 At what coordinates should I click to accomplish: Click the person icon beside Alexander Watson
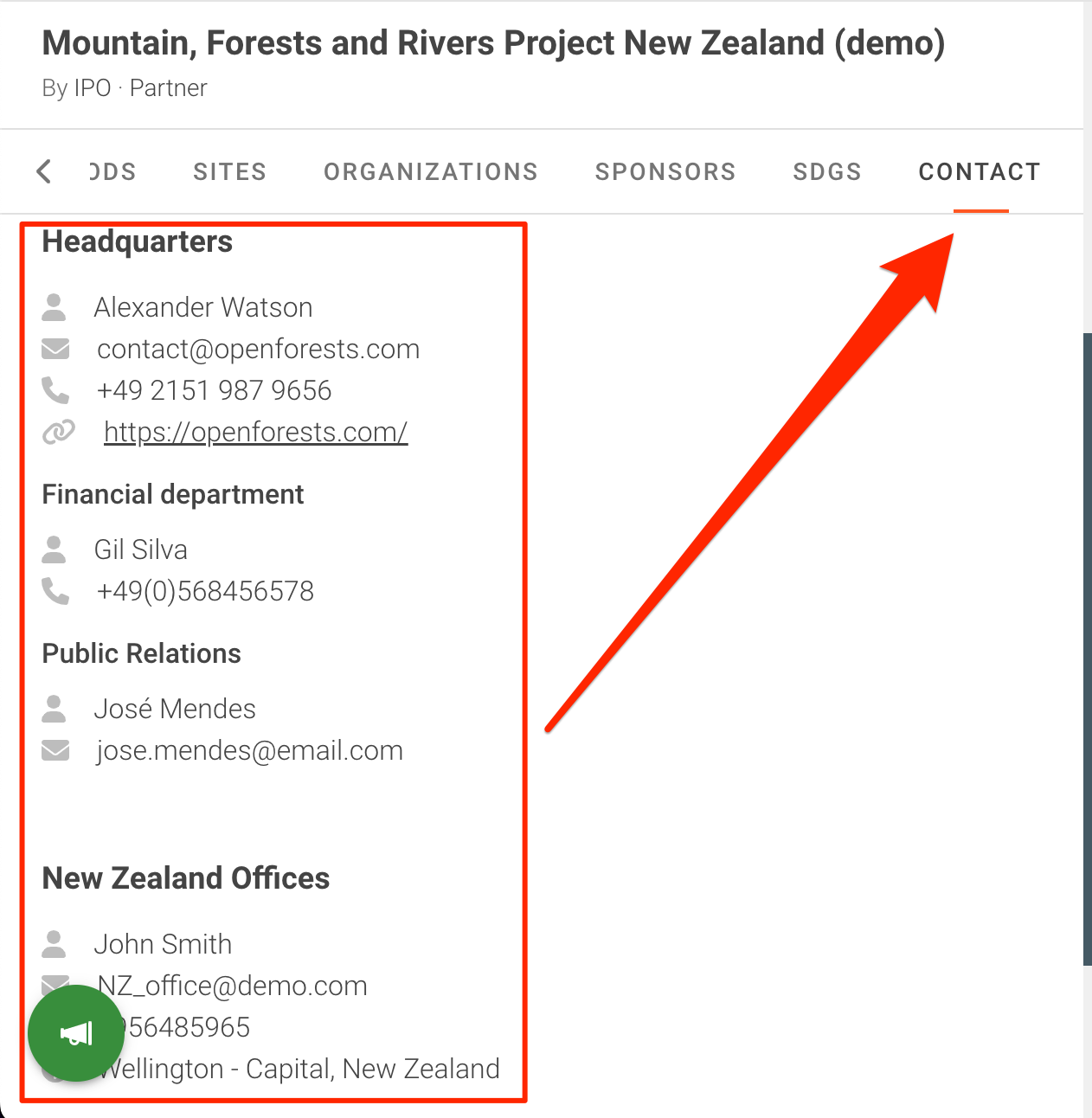point(55,307)
